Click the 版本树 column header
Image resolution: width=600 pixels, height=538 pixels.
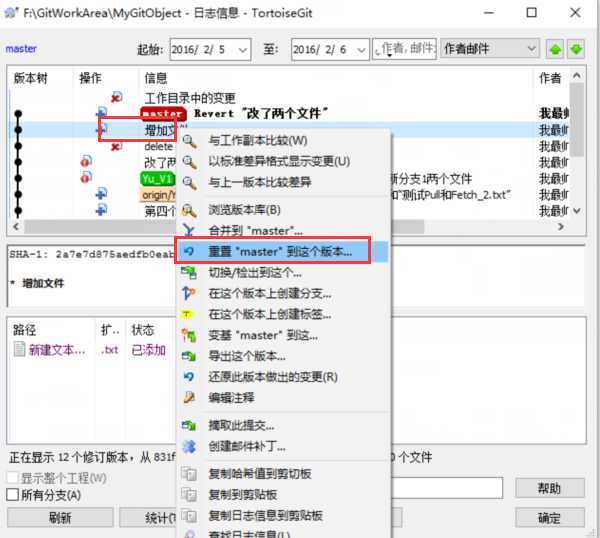tap(40, 78)
